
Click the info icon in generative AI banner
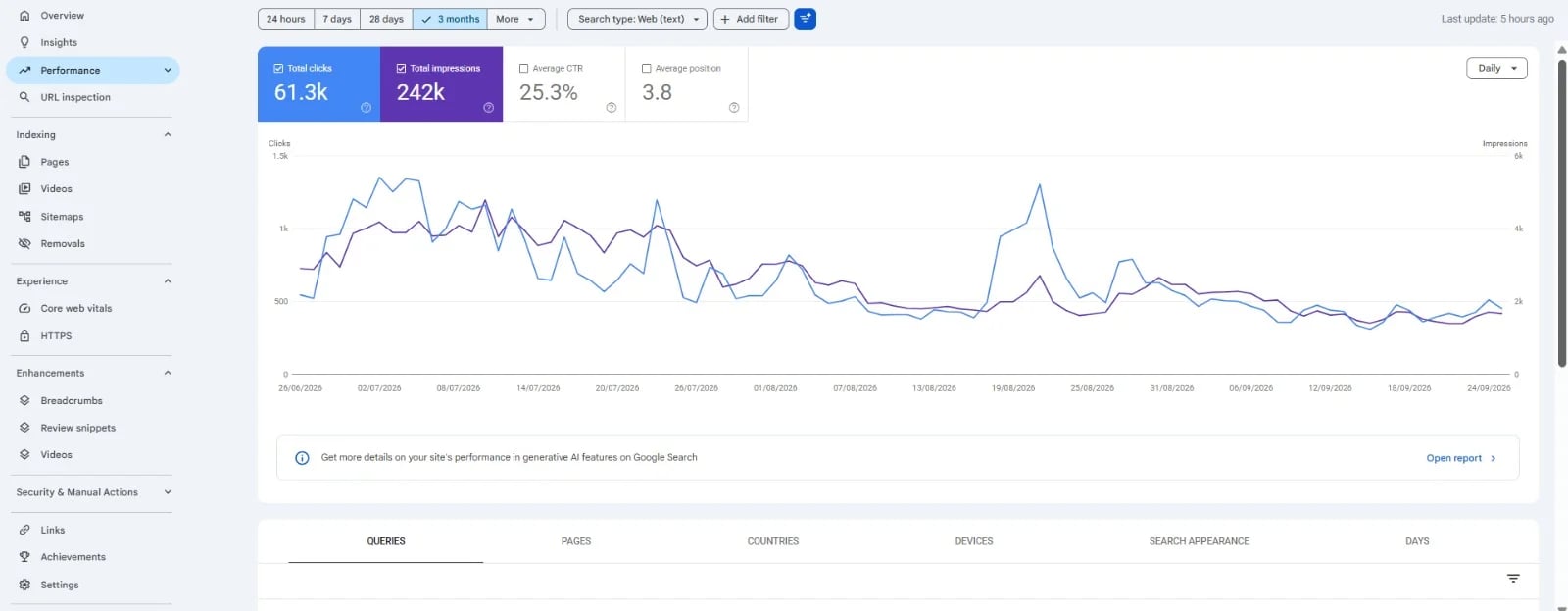pos(302,458)
